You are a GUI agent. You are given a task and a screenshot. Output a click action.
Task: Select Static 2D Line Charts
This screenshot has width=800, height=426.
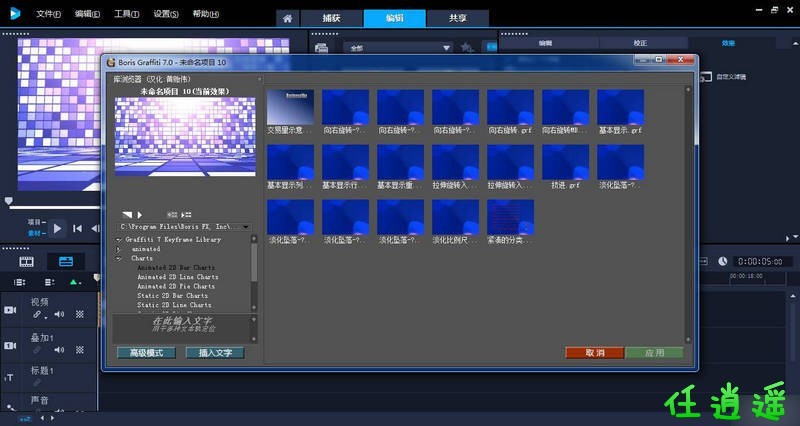coord(174,305)
